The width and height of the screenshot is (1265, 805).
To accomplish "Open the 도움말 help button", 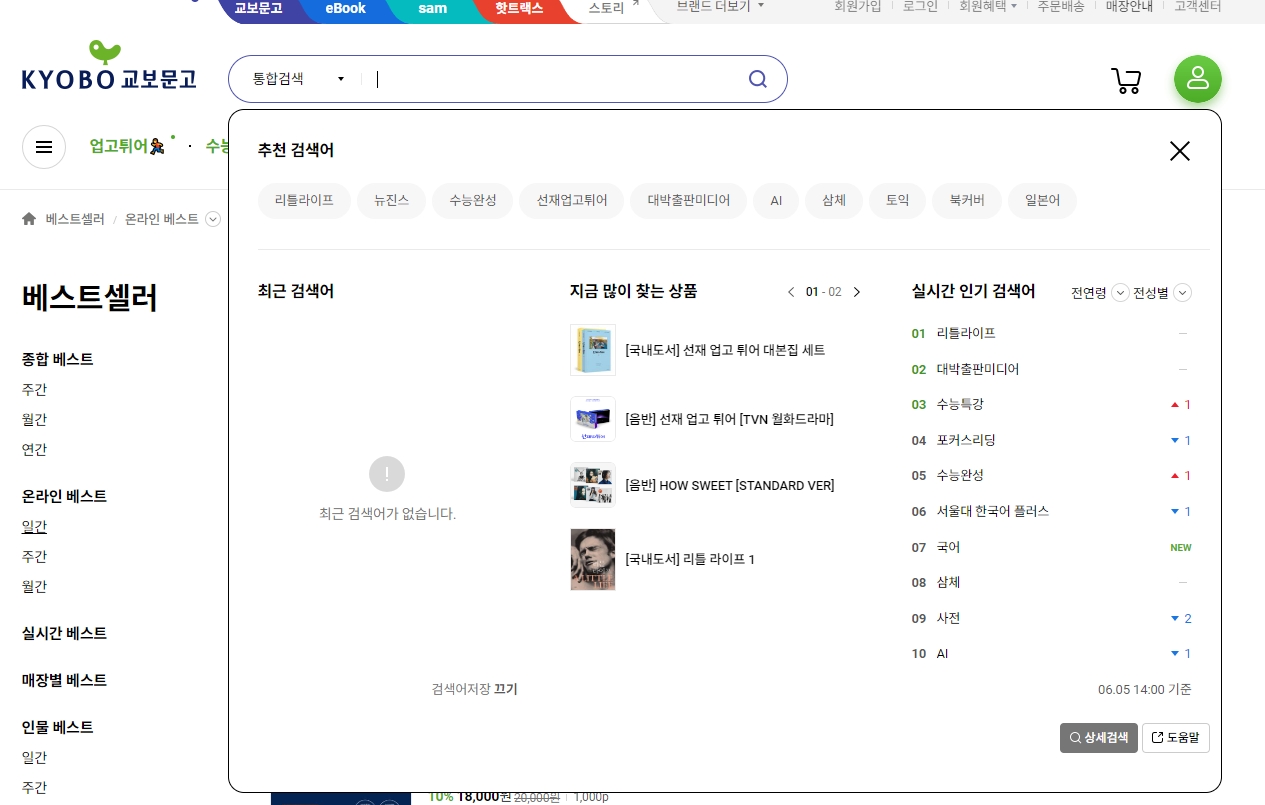I will pos(1175,737).
